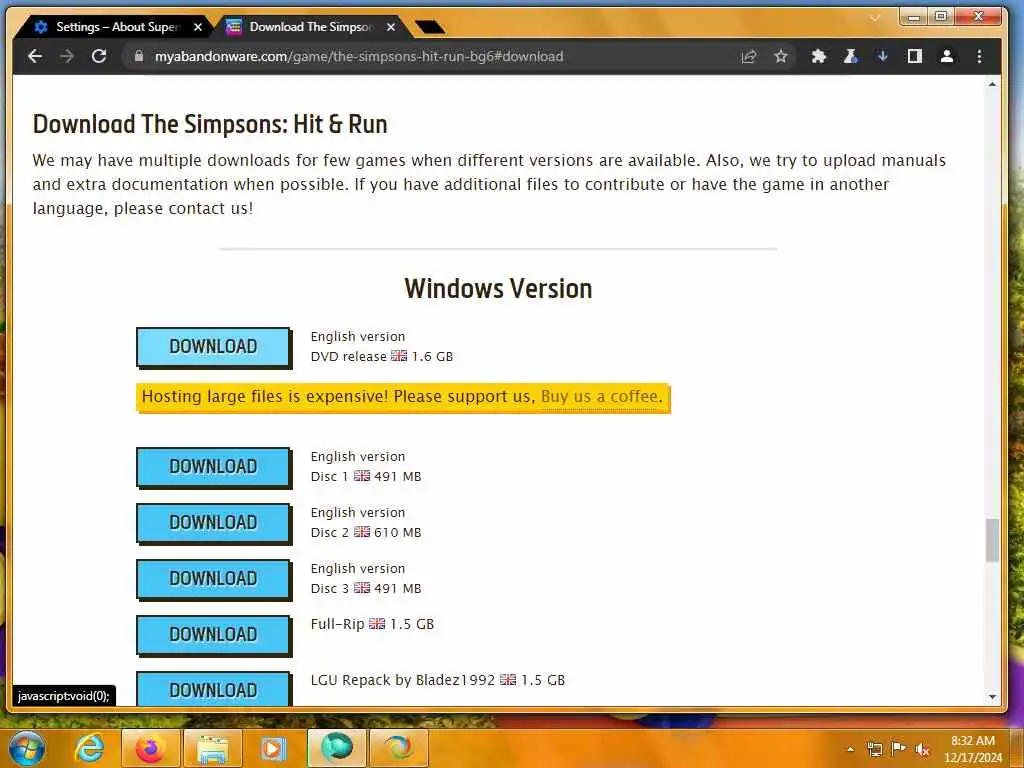Viewport: 1024px width, 768px height.
Task: Click the scrollbar up arrow
Action: tap(992, 84)
